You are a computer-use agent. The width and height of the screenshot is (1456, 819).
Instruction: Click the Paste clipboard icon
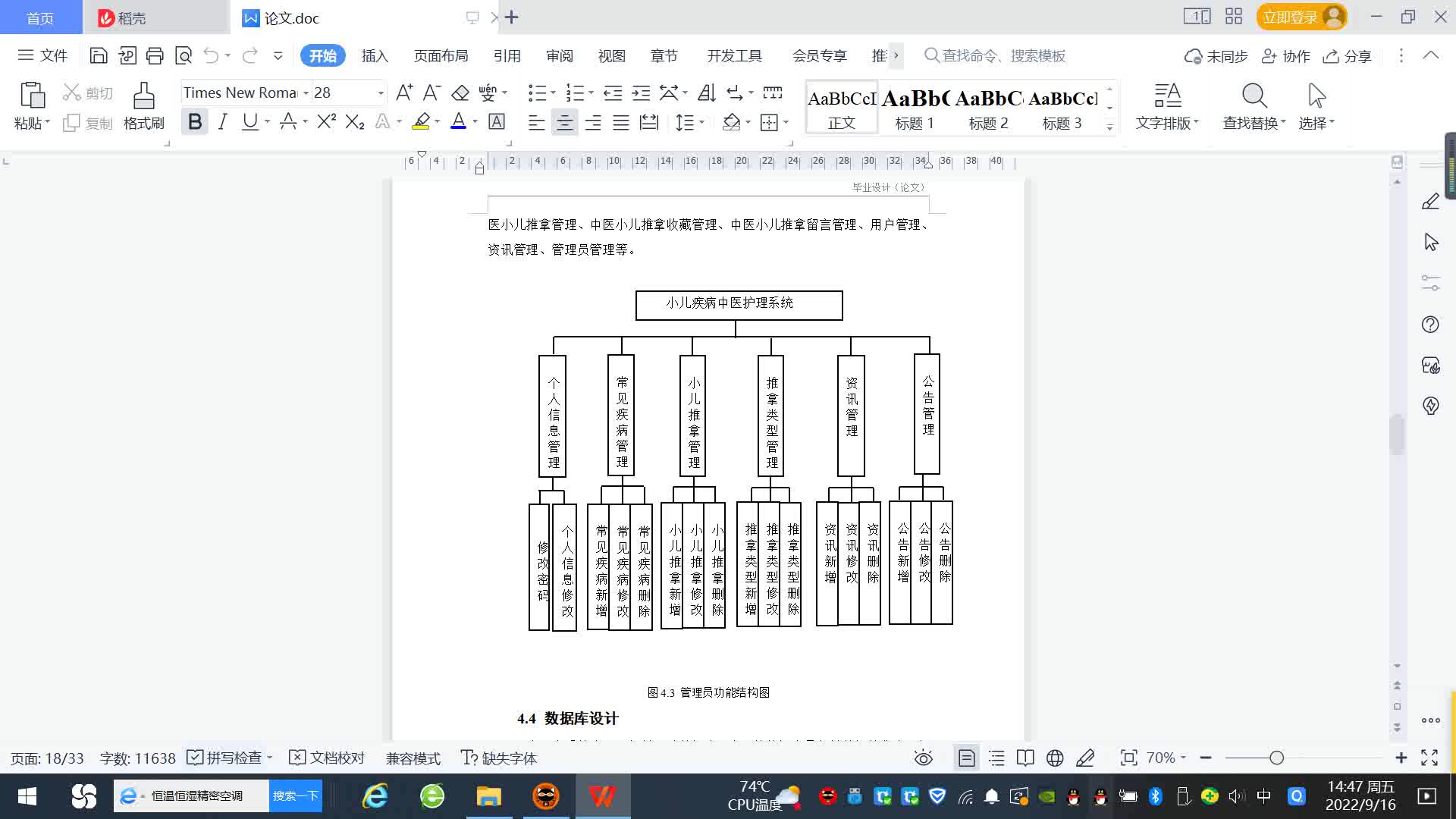tap(32, 96)
